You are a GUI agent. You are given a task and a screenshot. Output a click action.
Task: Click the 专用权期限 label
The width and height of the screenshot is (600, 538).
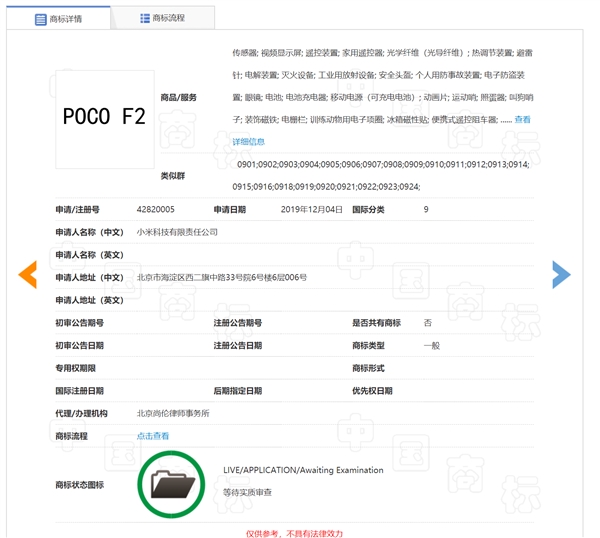(x=75, y=368)
